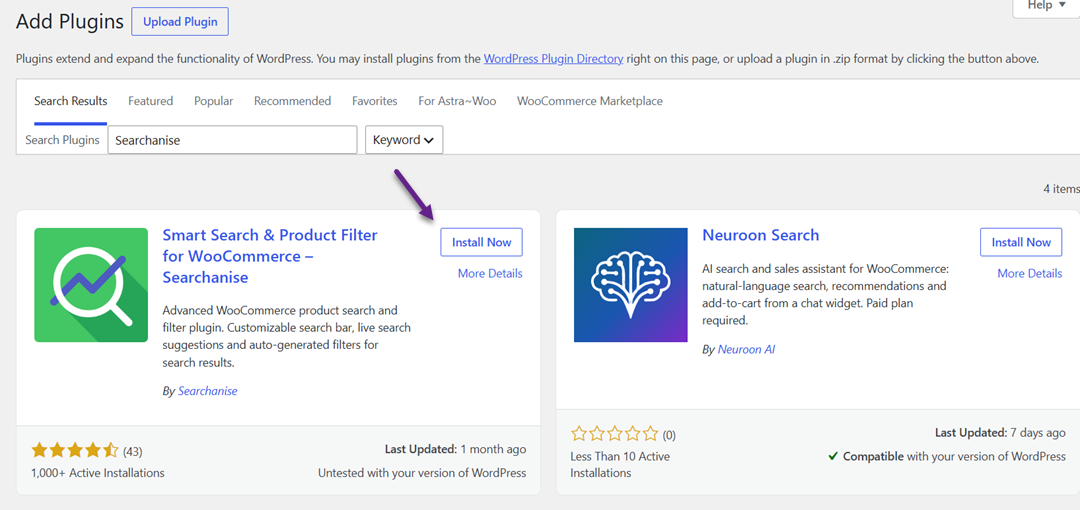Click the Neuroon Search empty star rating
The width and height of the screenshot is (1080, 510).
point(615,434)
